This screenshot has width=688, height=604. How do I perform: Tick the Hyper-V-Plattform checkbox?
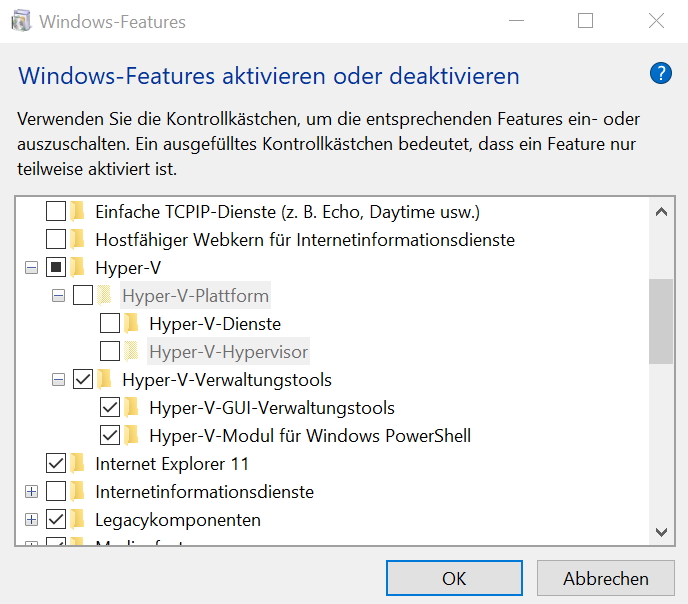point(83,295)
